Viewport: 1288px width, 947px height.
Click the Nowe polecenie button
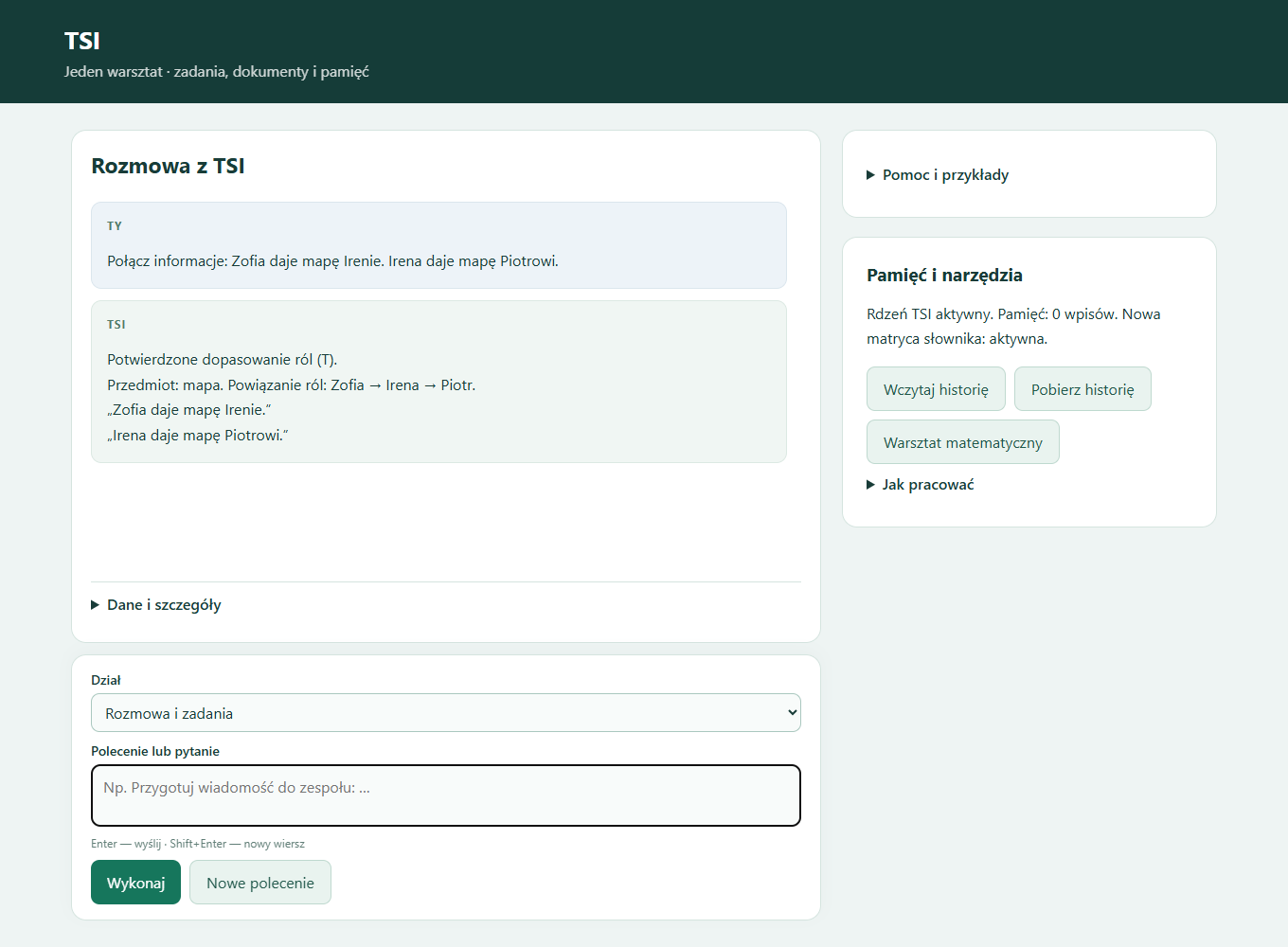point(260,883)
